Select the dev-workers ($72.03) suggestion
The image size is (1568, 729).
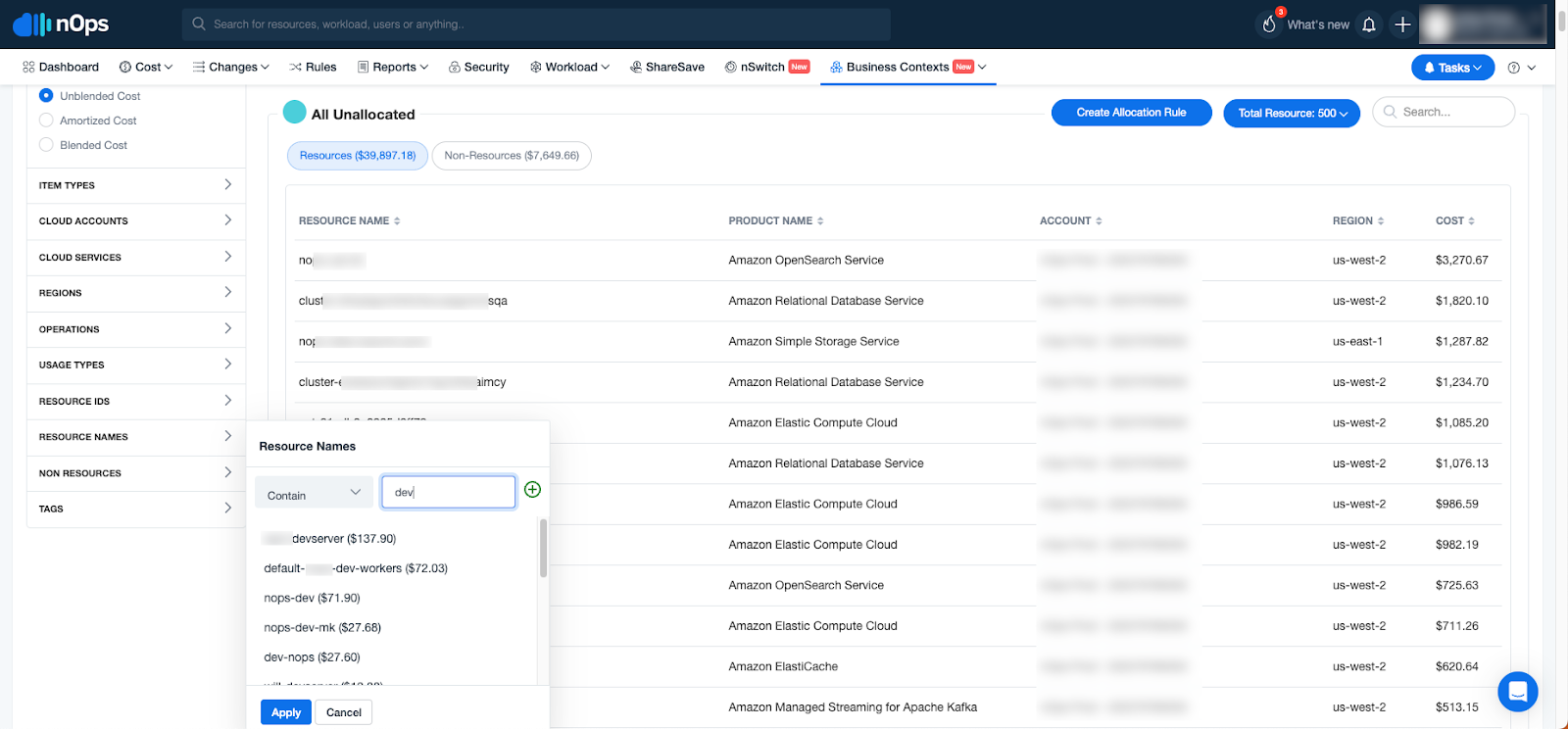click(356, 568)
